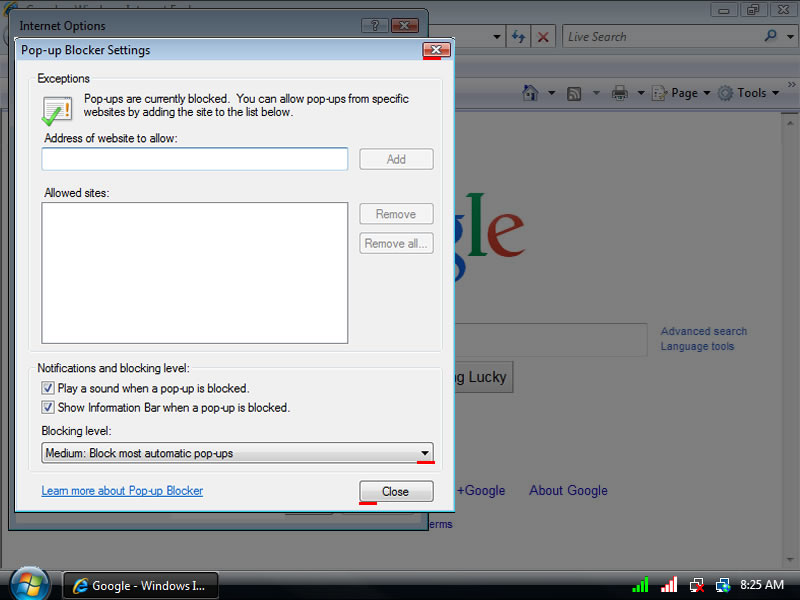Click the Live Search magnifier icon
The width and height of the screenshot is (800, 600).
click(771, 36)
